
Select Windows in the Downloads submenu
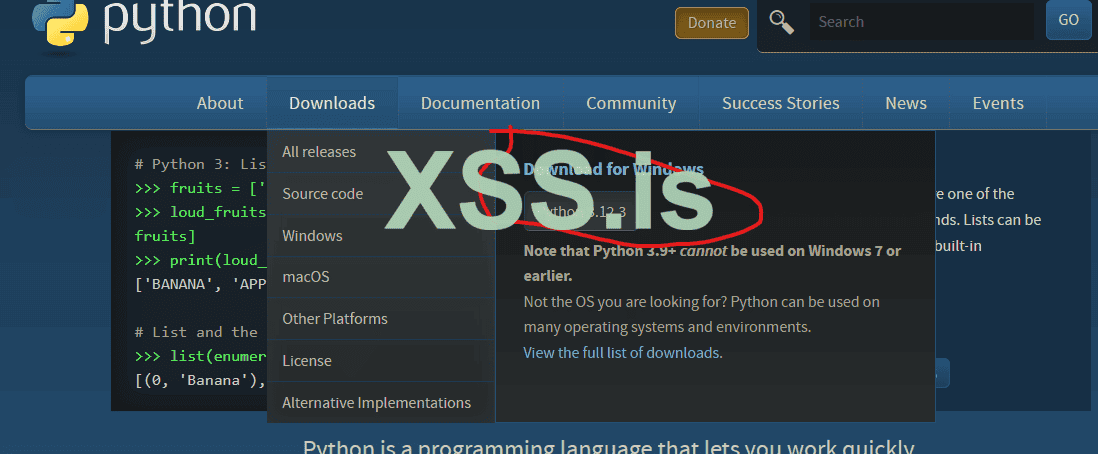click(312, 236)
